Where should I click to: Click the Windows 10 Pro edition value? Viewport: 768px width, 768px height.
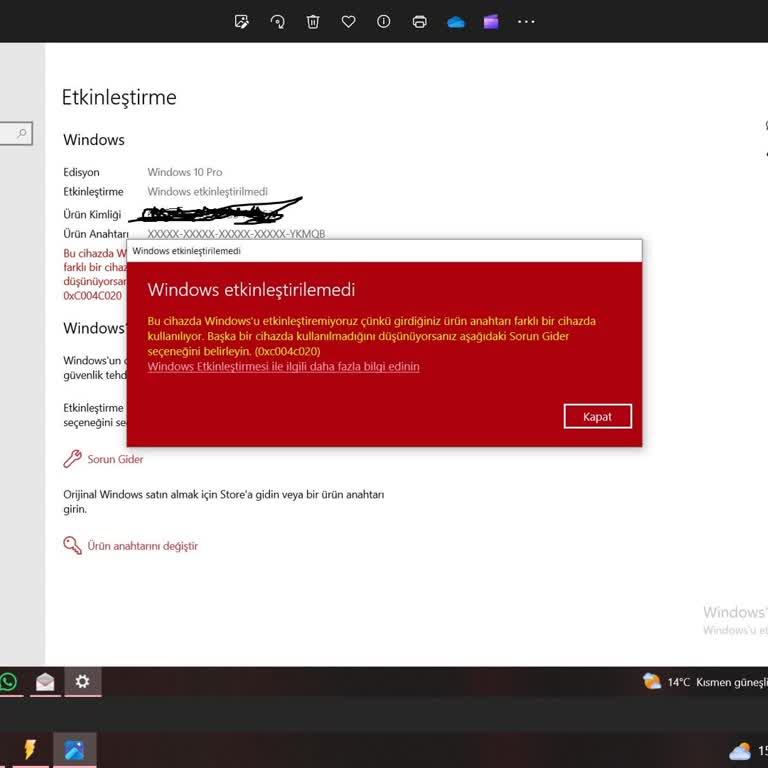[x=185, y=172]
